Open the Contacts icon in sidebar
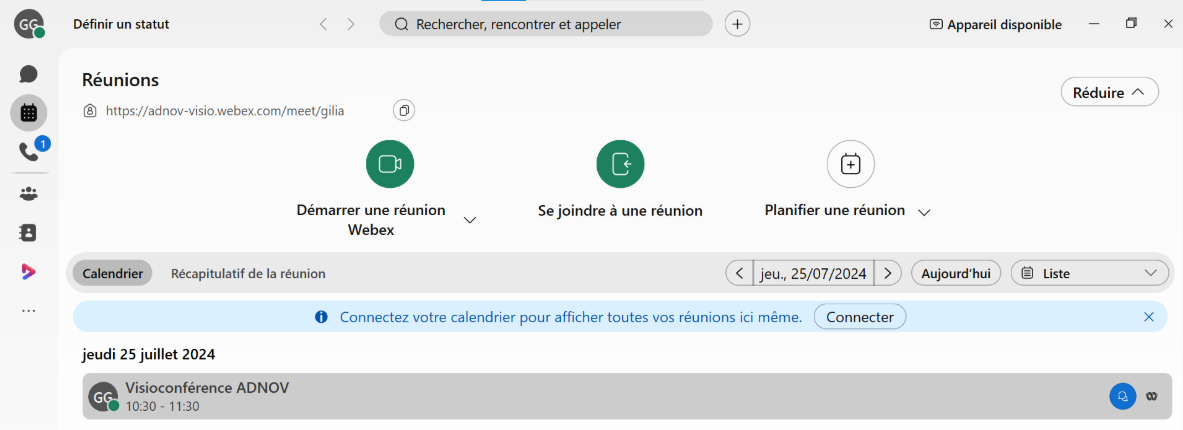Screen dimensions: 1183x430 [x=29, y=232]
